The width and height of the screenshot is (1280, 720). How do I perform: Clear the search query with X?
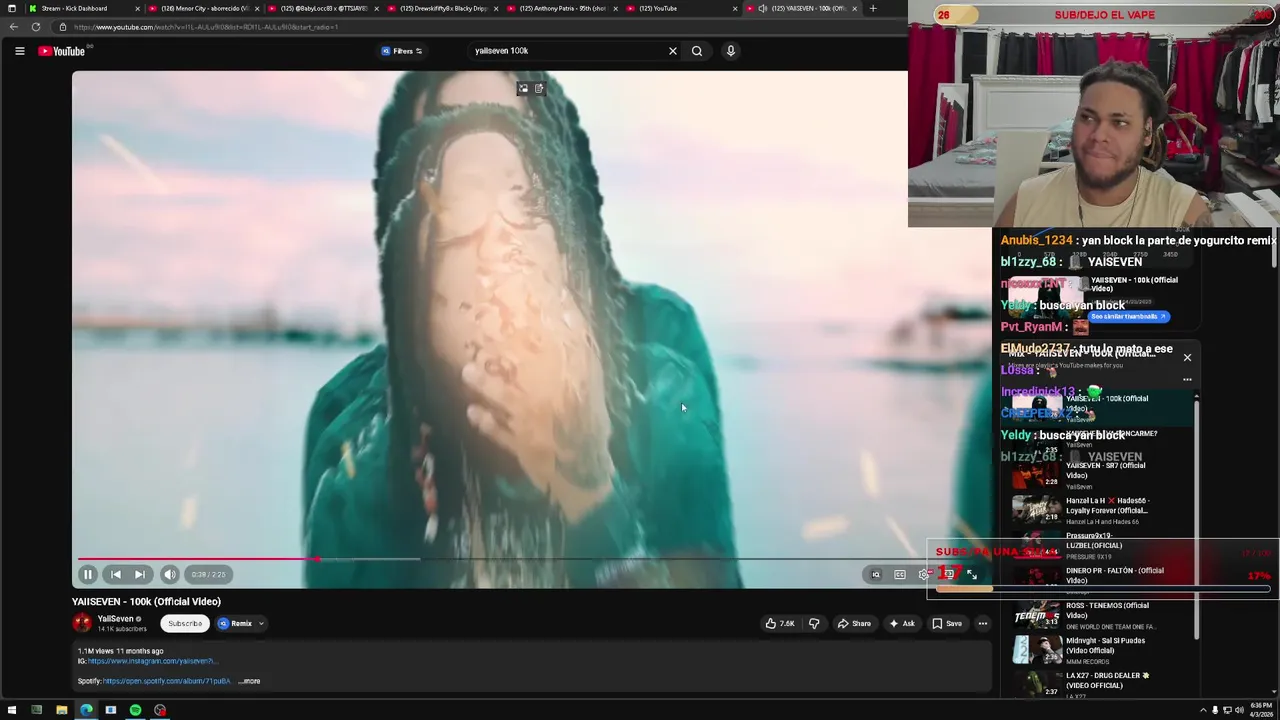673,51
